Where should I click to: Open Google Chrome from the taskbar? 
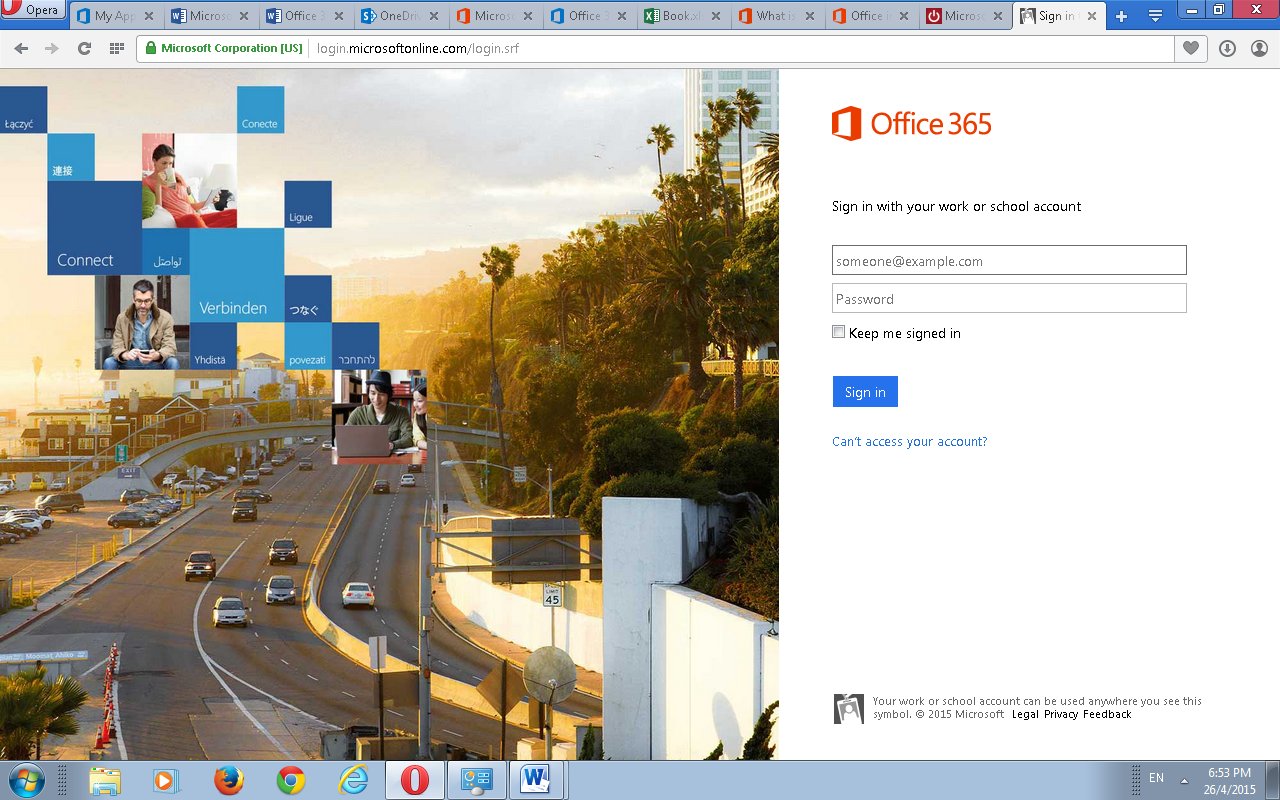[x=291, y=780]
